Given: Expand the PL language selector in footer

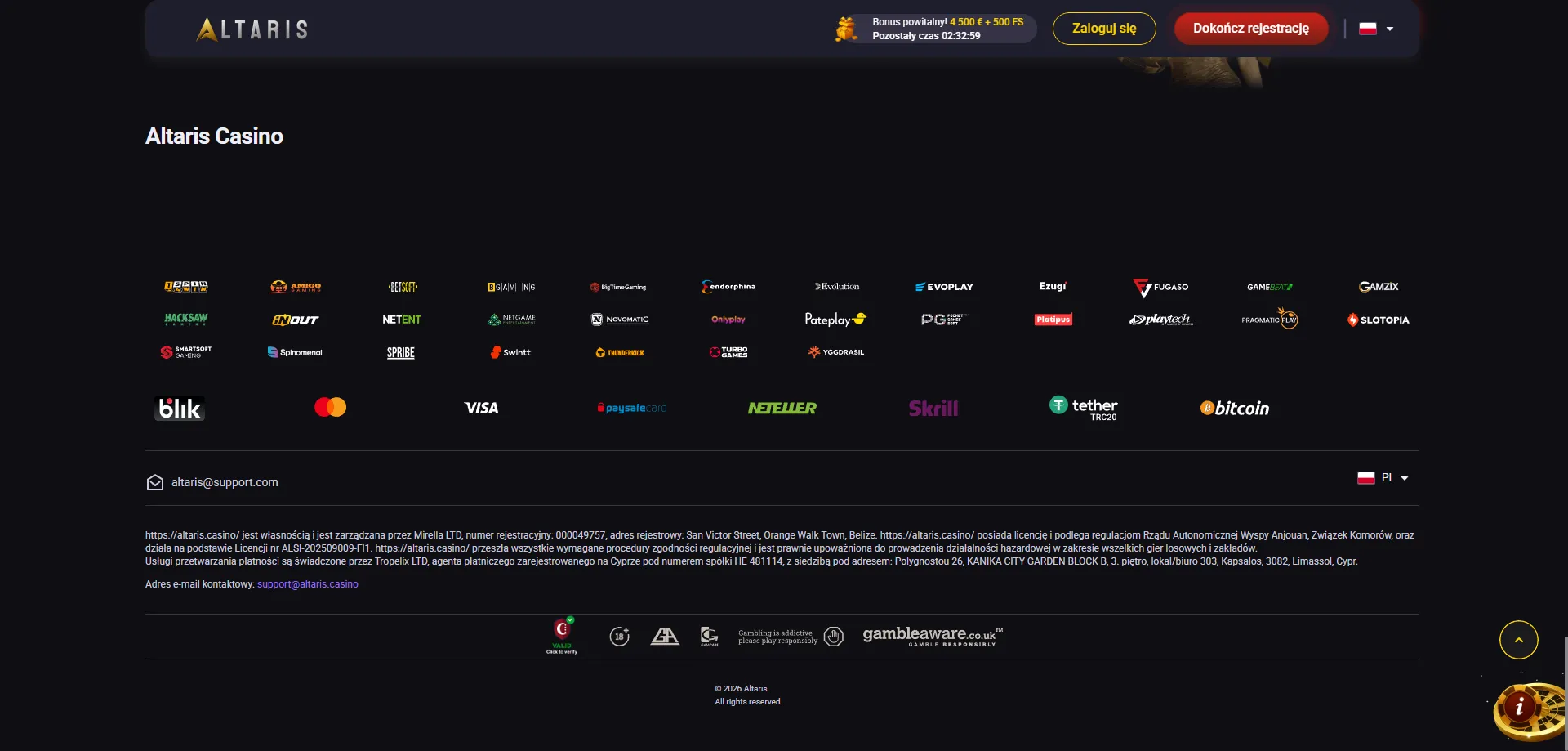Looking at the screenshot, I should (1383, 478).
